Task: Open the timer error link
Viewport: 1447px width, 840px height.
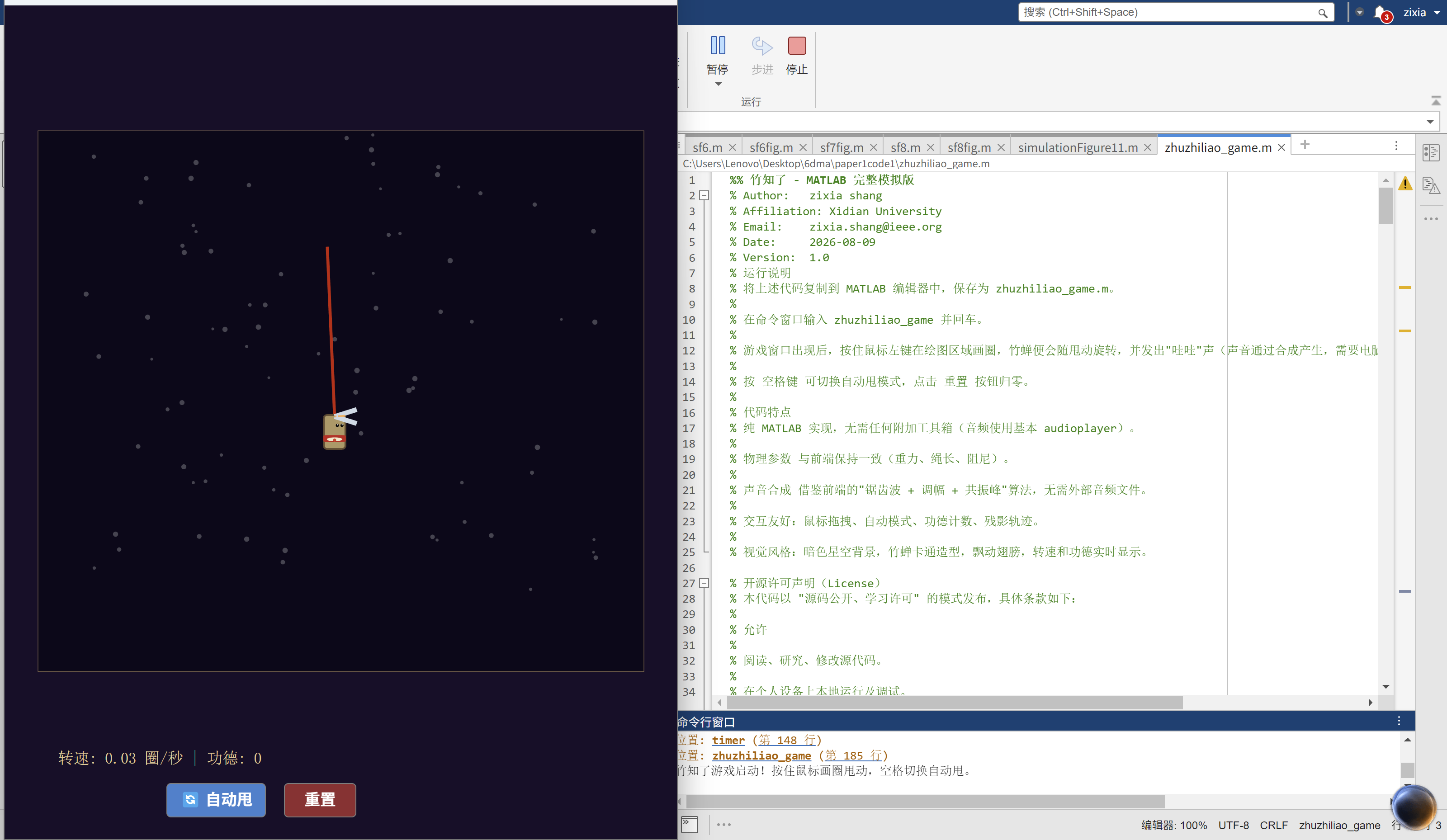Action: 728,740
